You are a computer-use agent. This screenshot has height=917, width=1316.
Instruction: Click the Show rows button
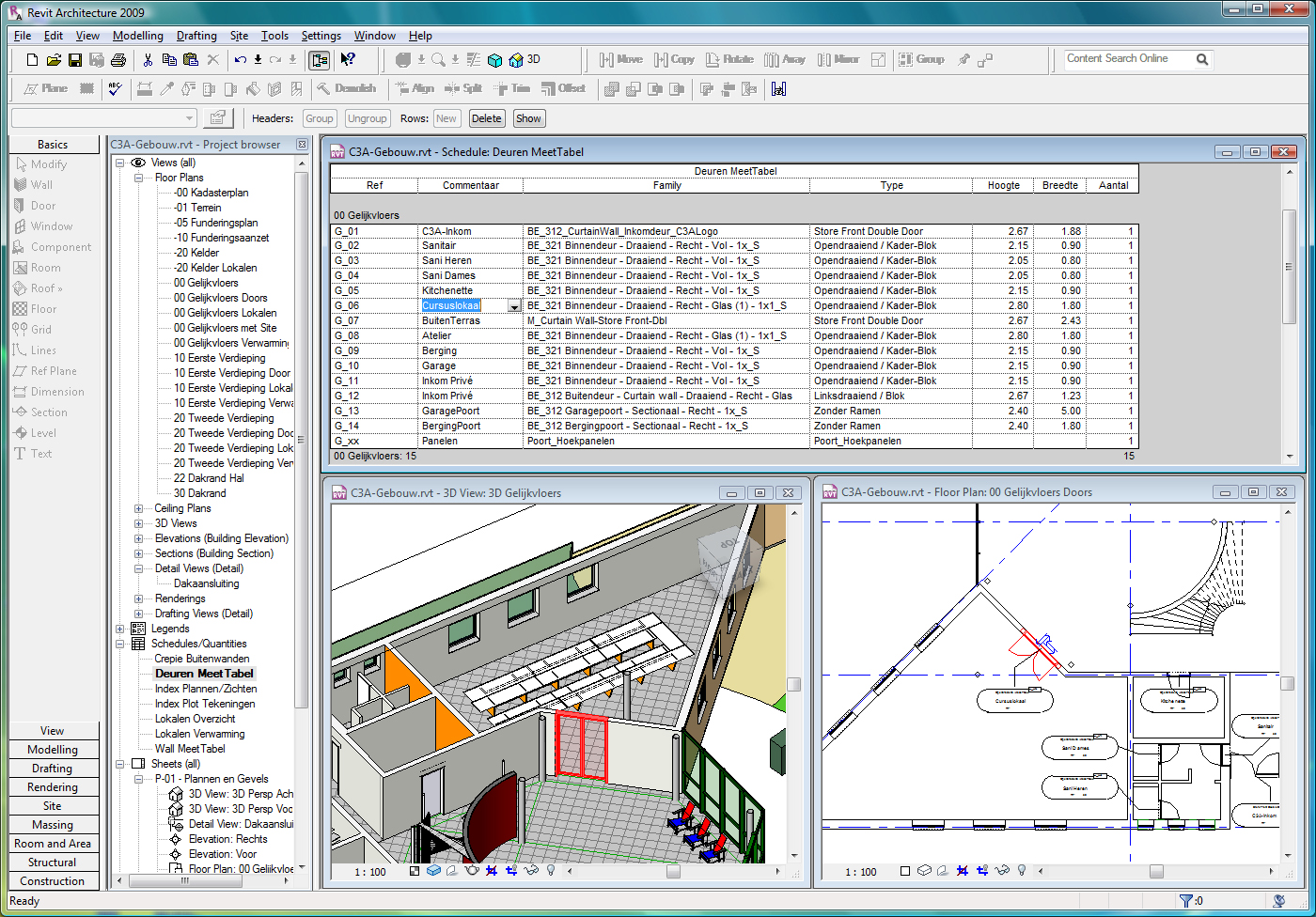pyautogui.click(x=528, y=118)
